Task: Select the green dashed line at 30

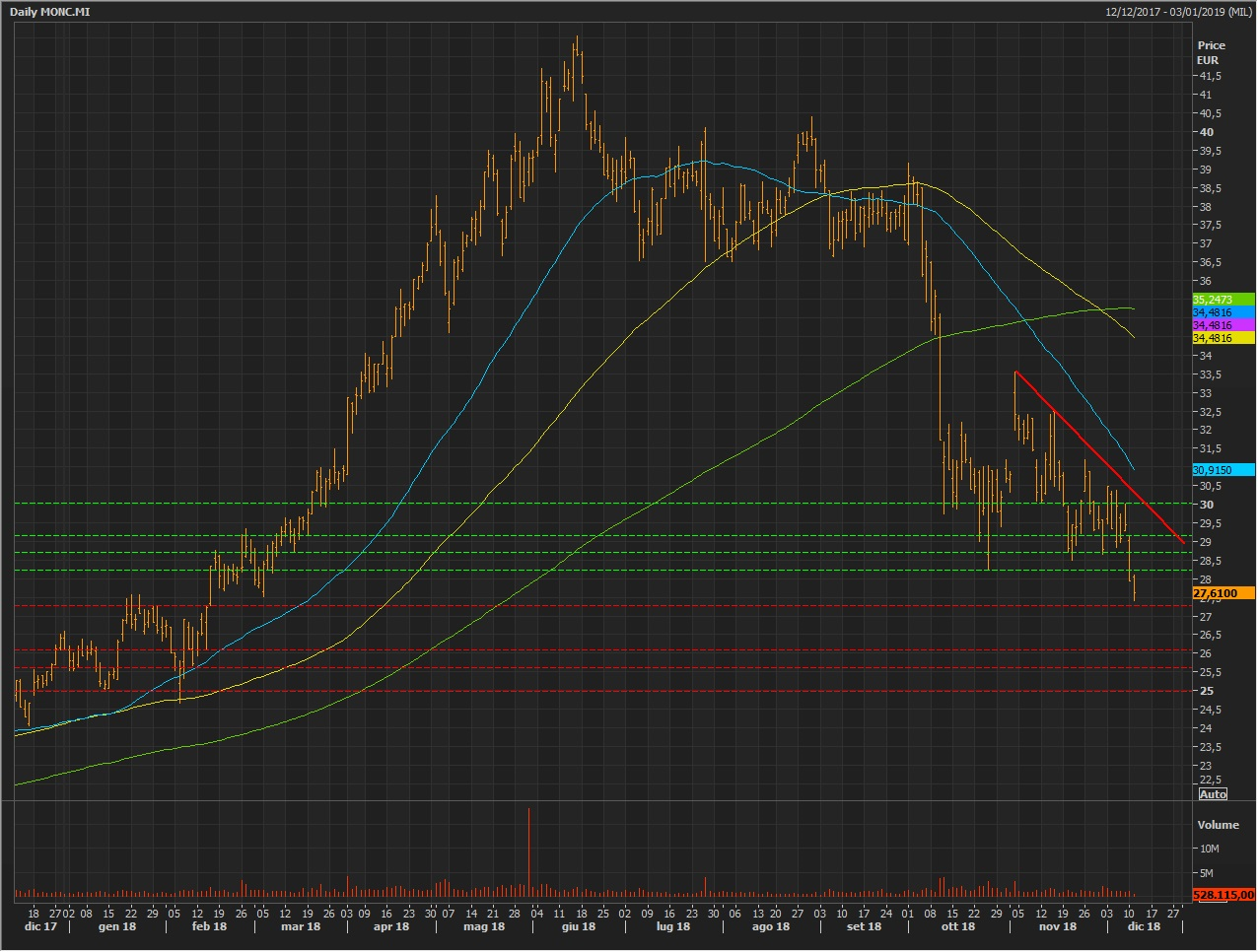Action: tap(592, 504)
